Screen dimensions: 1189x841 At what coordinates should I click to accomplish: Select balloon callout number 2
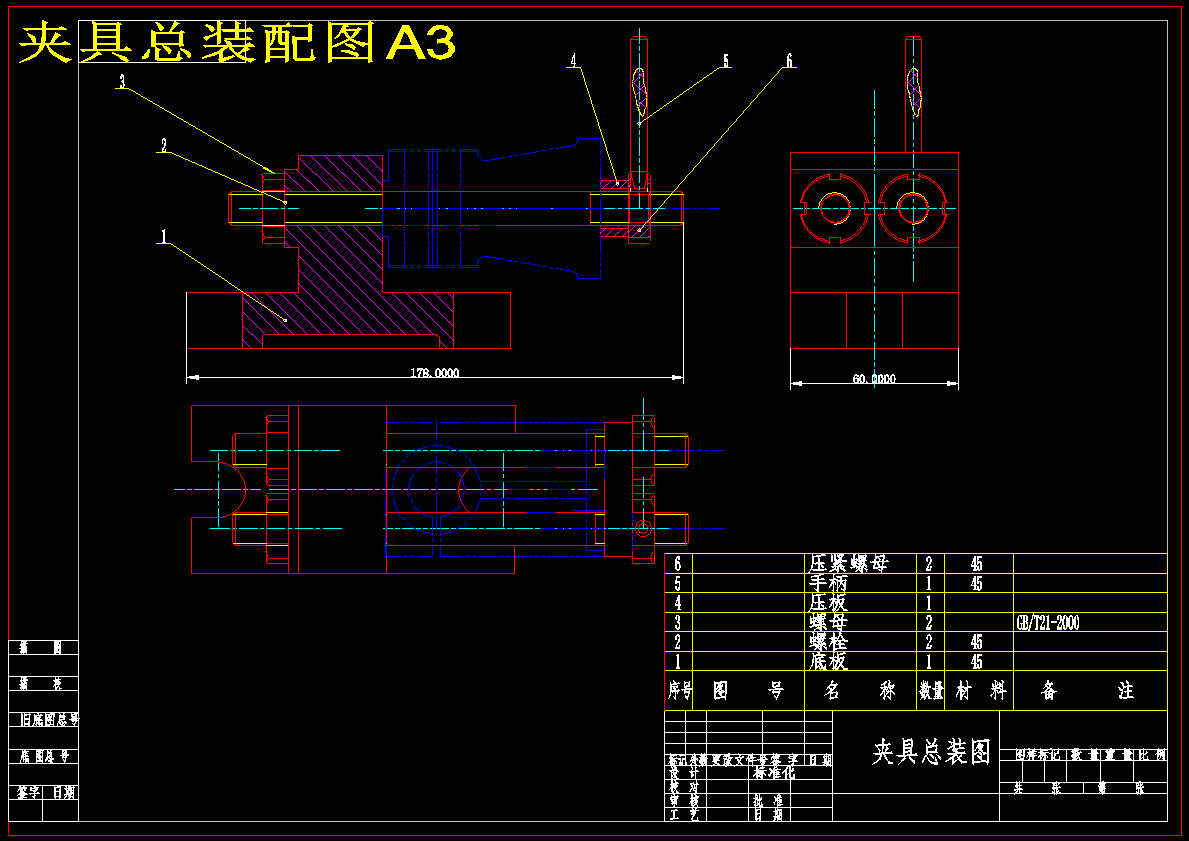tap(164, 145)
